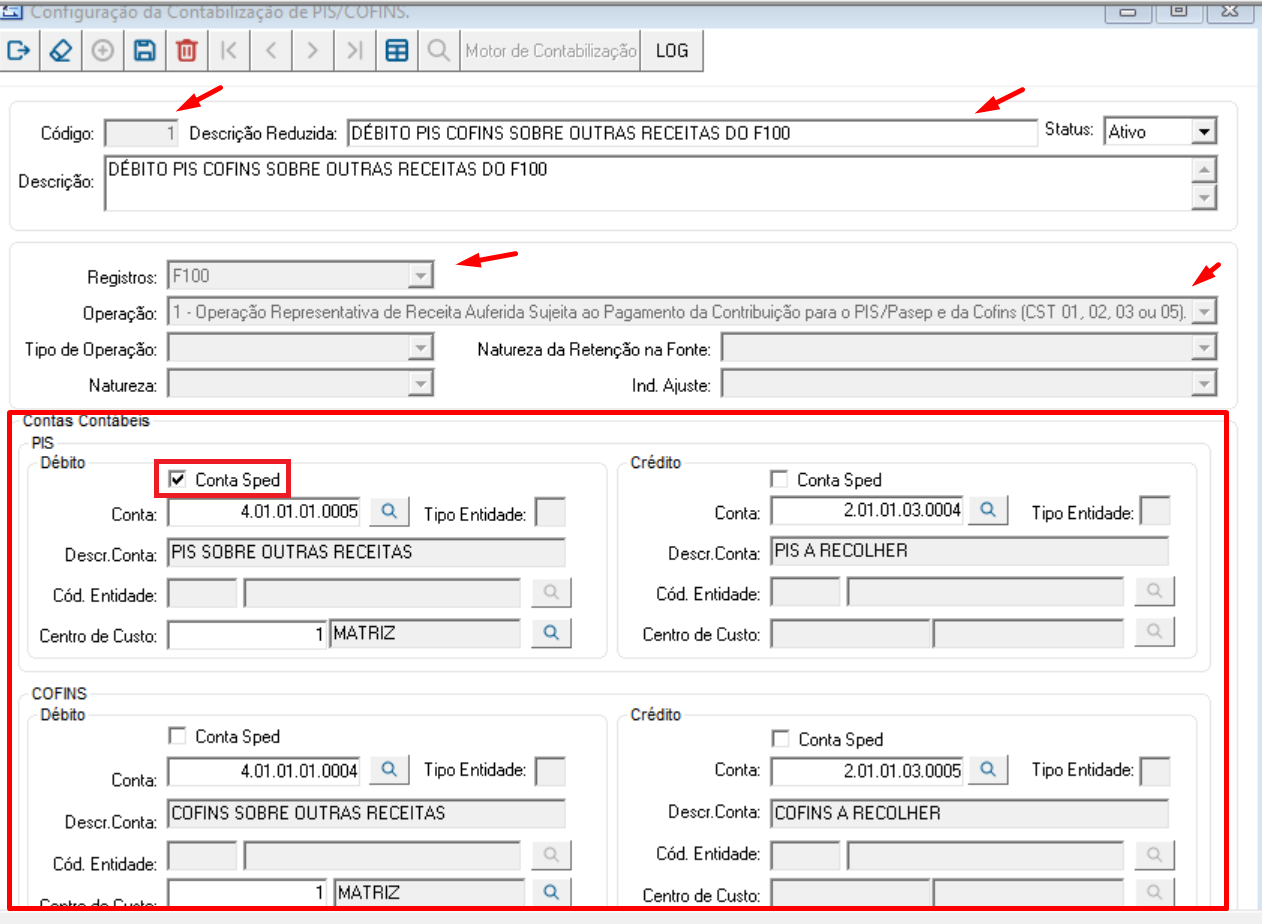Click PIS credit Centro de Custo search icon
The height and width of the screenshot is (924, 1262).
1154,632
